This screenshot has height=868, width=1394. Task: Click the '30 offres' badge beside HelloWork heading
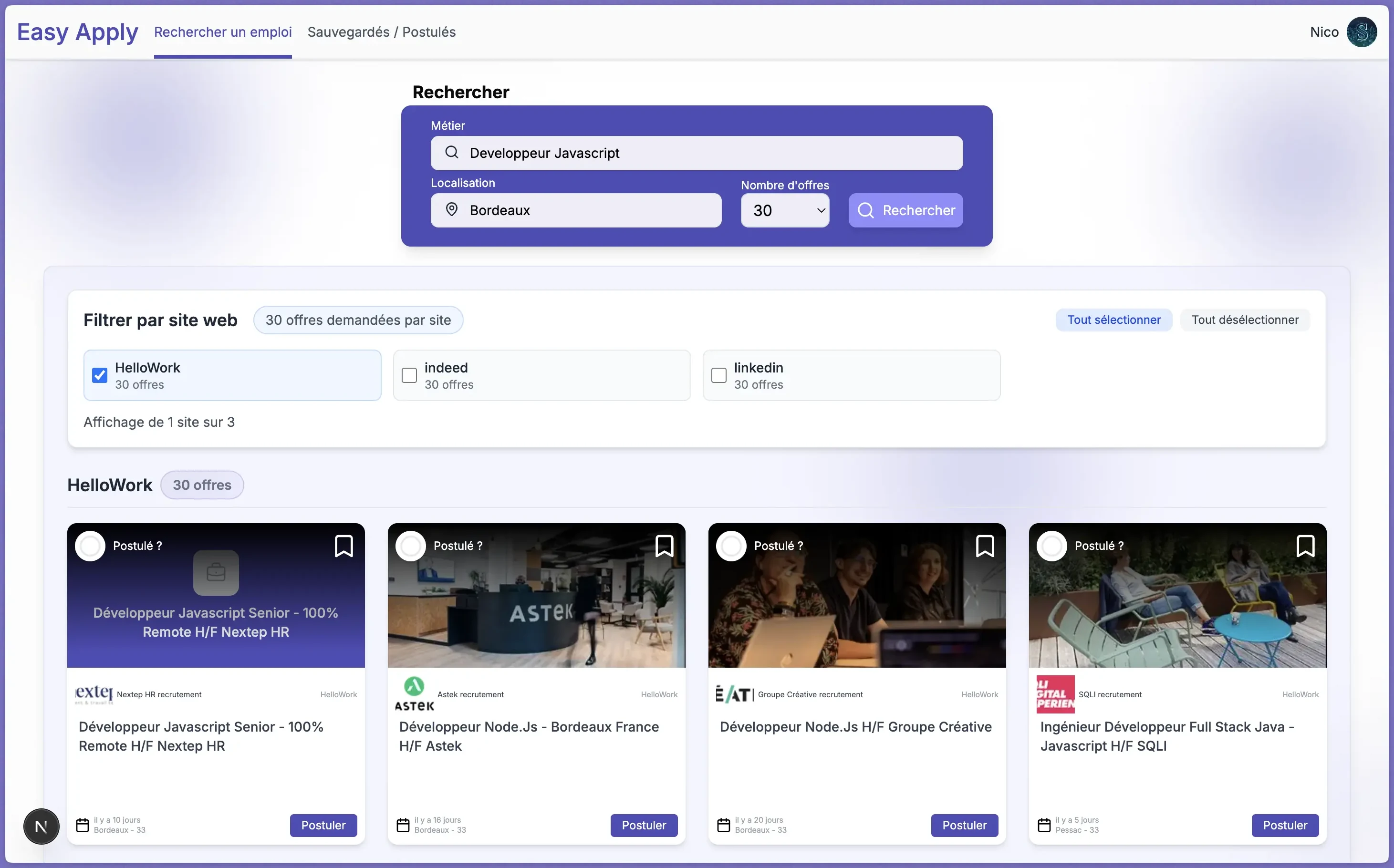(202, 485)
